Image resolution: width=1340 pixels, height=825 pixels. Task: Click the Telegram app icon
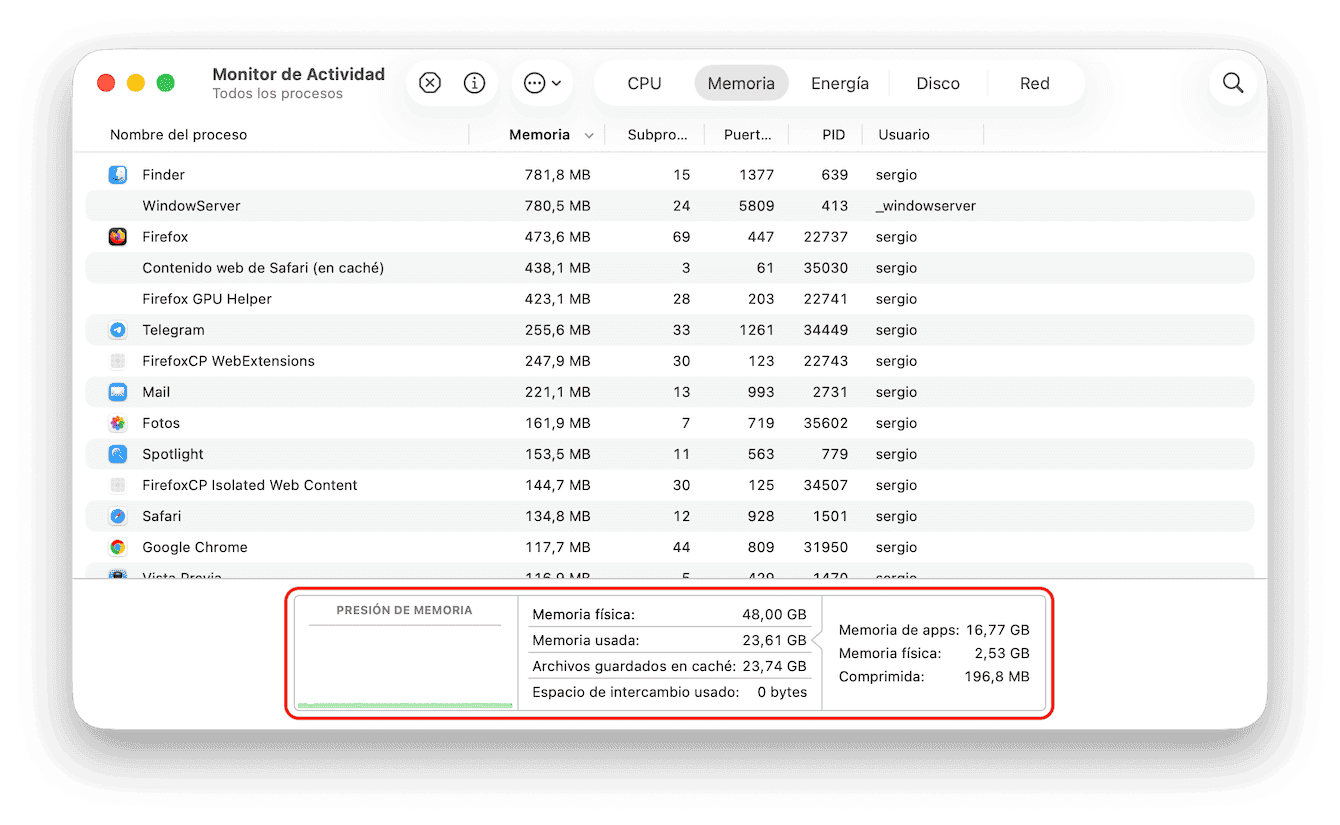(x=118, y=330)
